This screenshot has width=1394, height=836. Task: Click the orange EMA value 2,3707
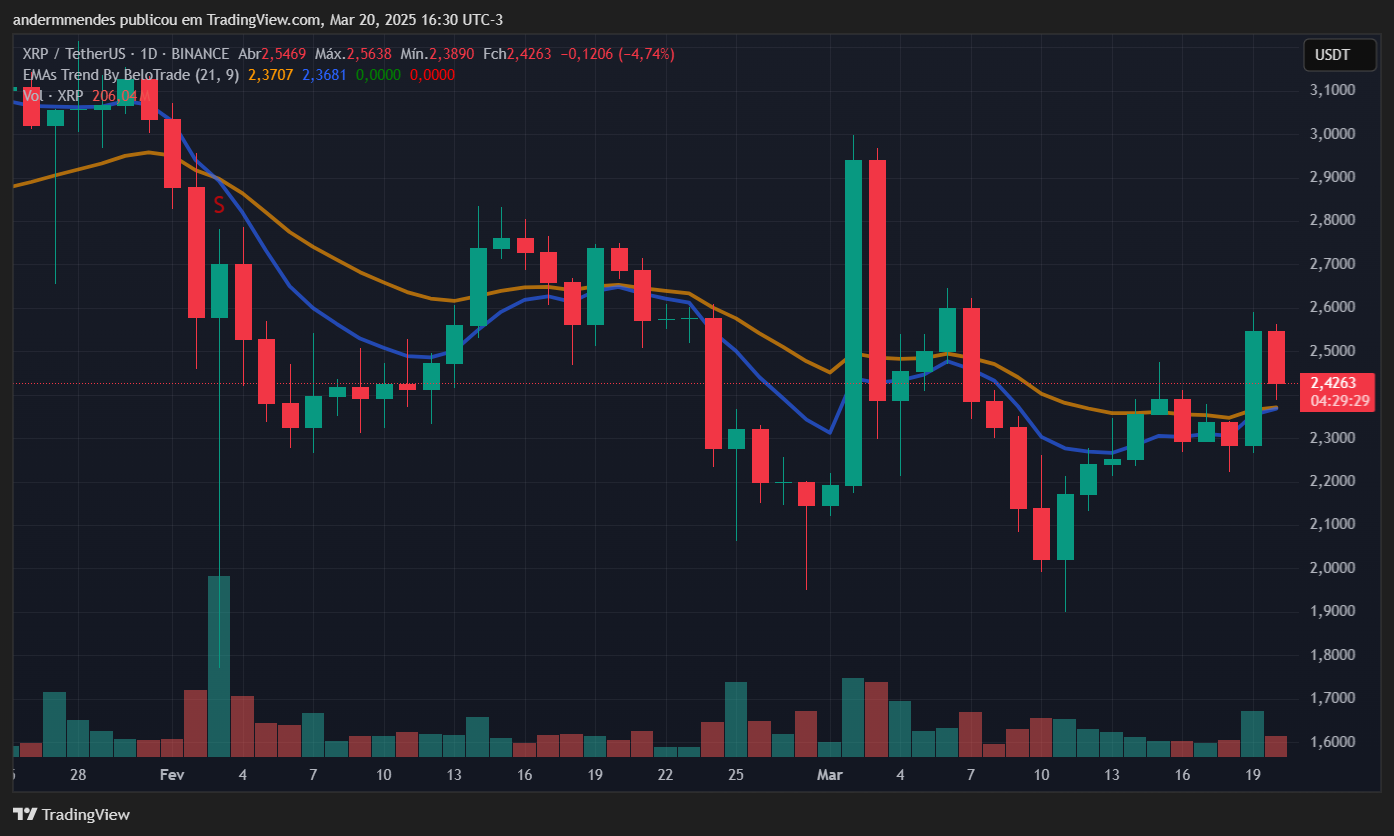[x=270, y=74]
